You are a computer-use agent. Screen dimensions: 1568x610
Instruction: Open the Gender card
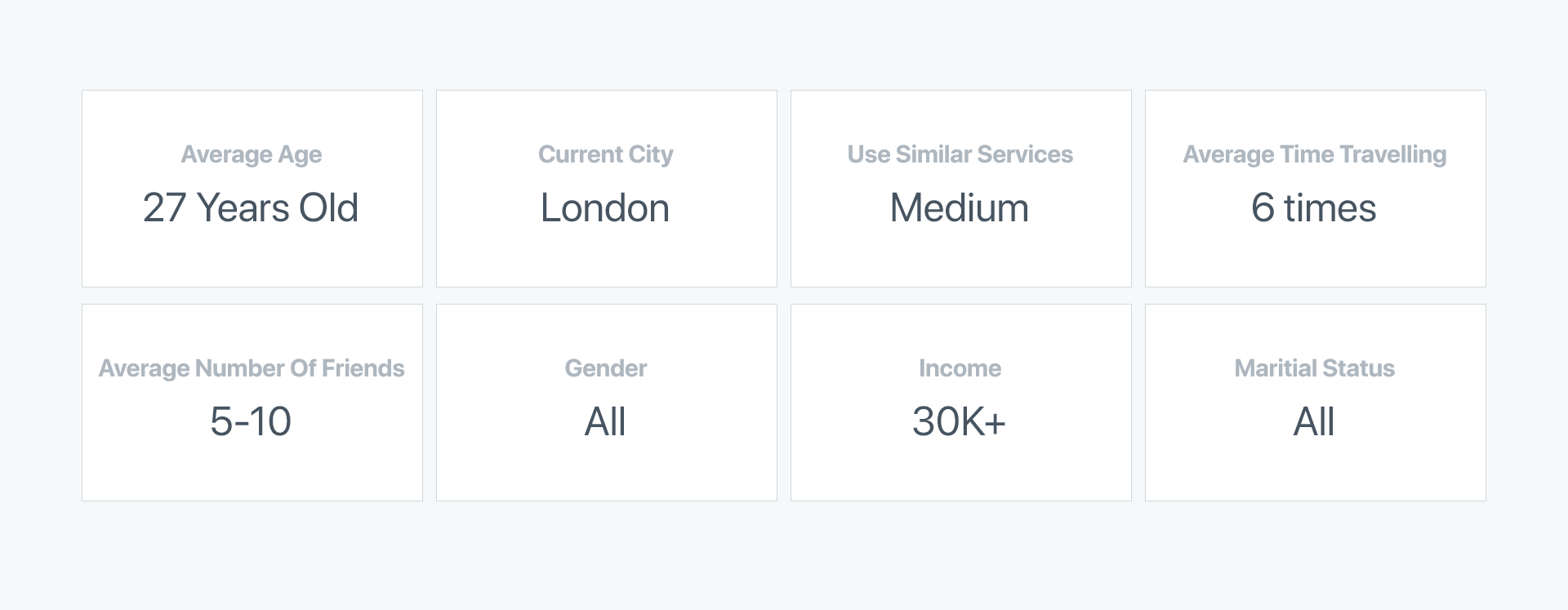(x=607, y=403)
